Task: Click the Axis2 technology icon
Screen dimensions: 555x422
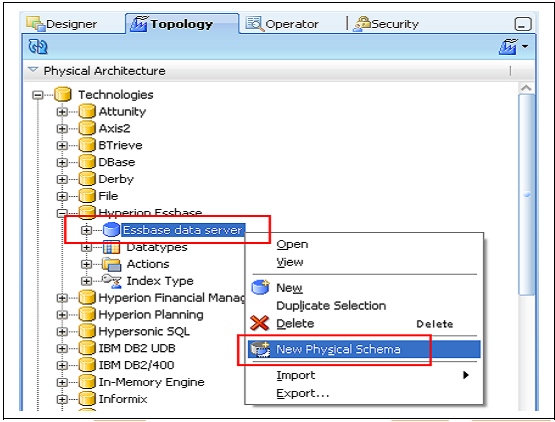Action: point(87,128)
